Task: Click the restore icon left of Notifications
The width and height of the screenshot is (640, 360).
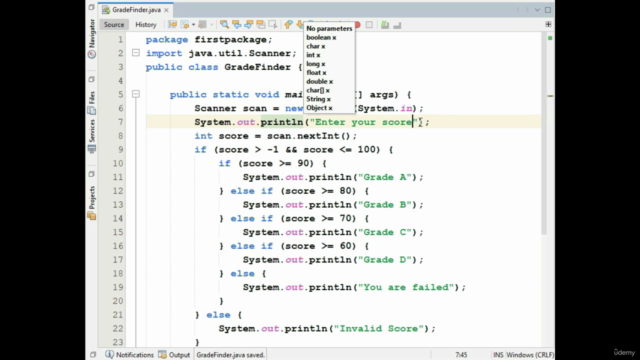Action: coord(93,355)
